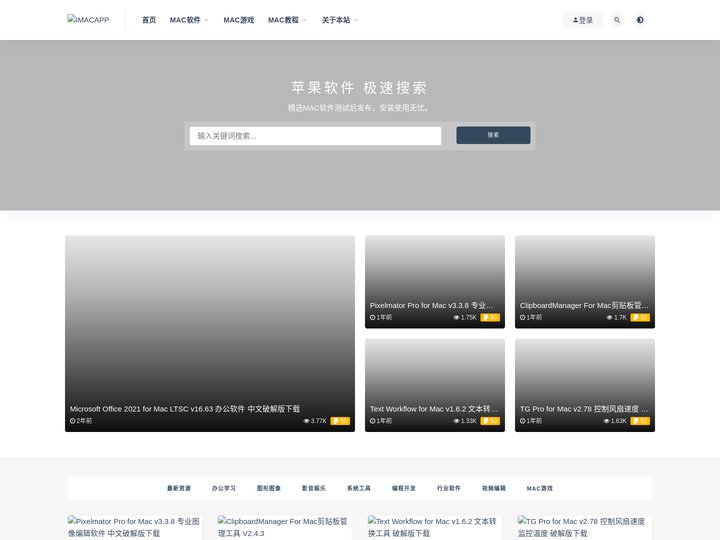Click the eye icon beside 1.7K views
The image size is (720, 540).
coord(609,317)
